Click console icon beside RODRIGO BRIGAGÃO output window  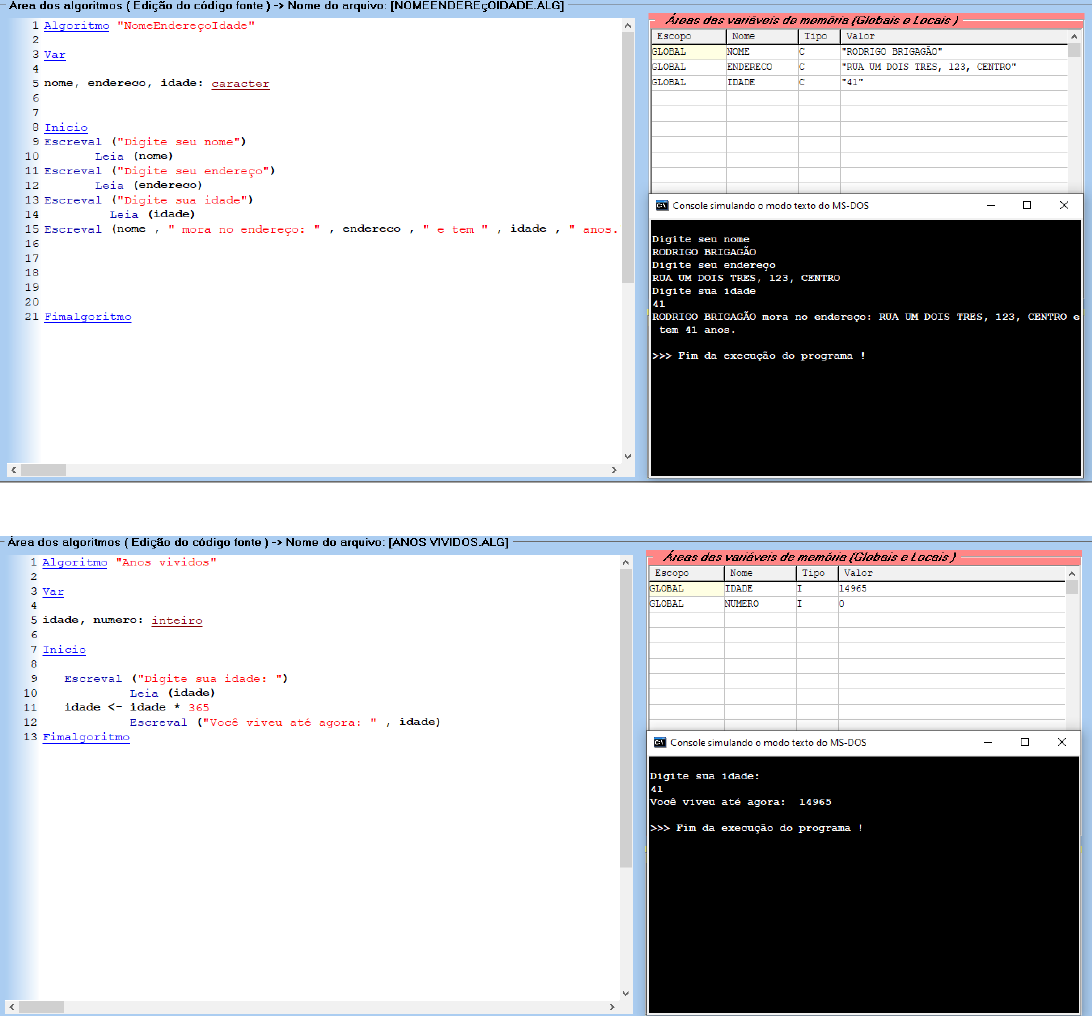(x=661, y=205)
